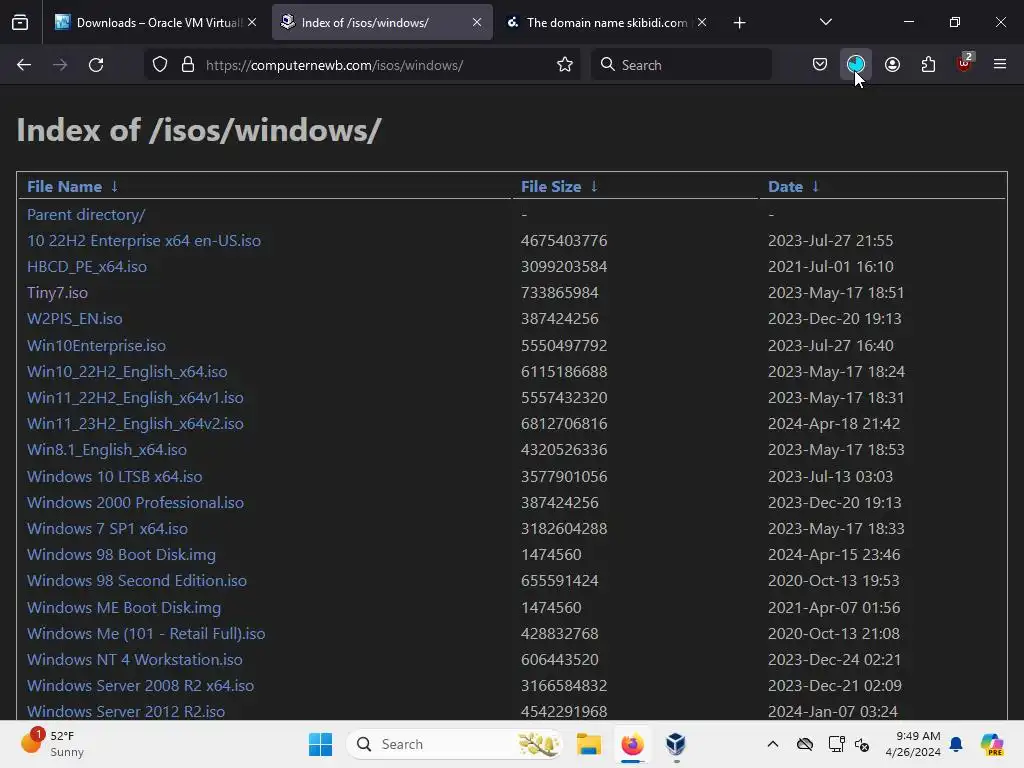Download Win11_23H2_English_x64v2.iso
The width and height of the screenshot is (1024, 768).
pos(135,424)
